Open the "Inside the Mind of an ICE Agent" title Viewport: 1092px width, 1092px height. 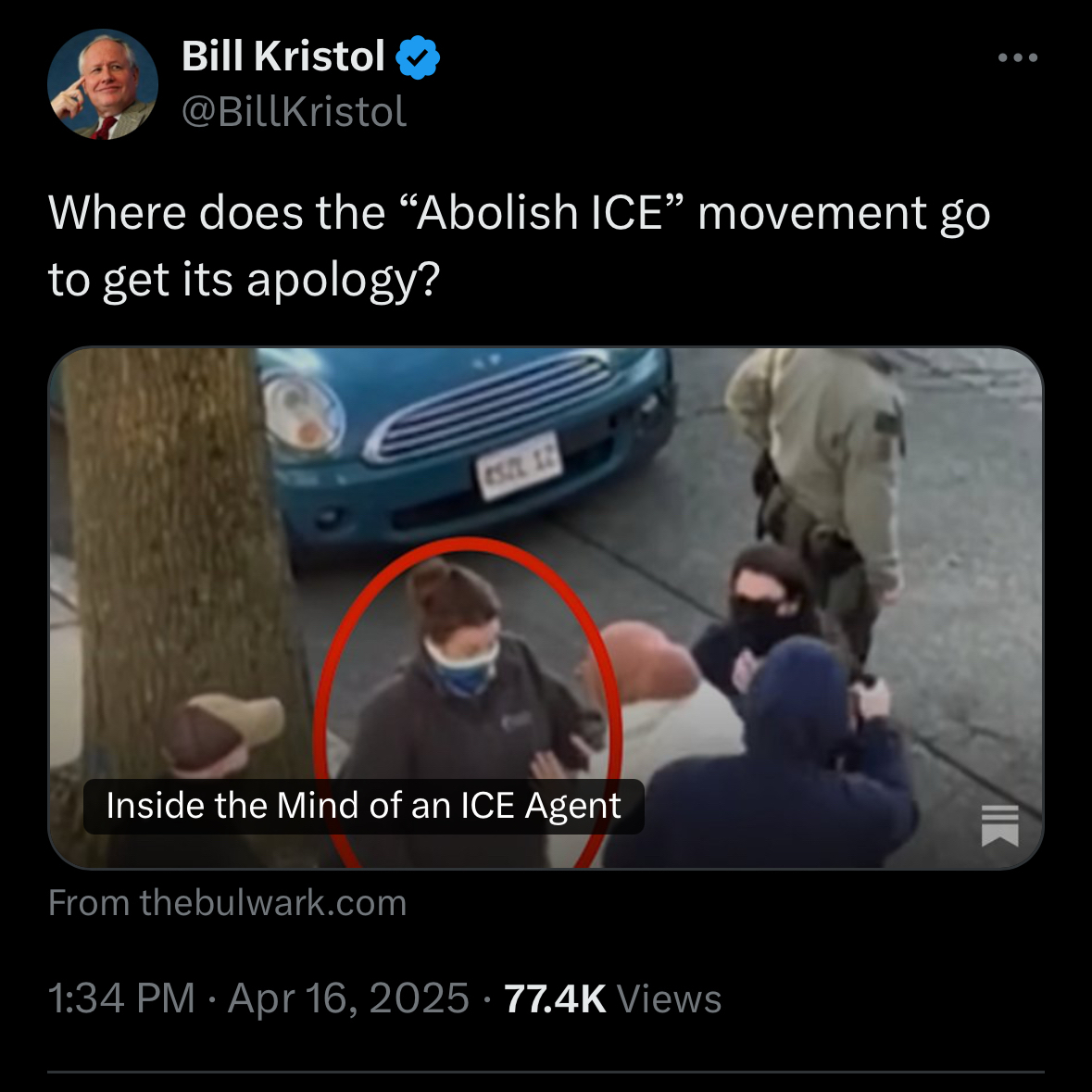363,806
